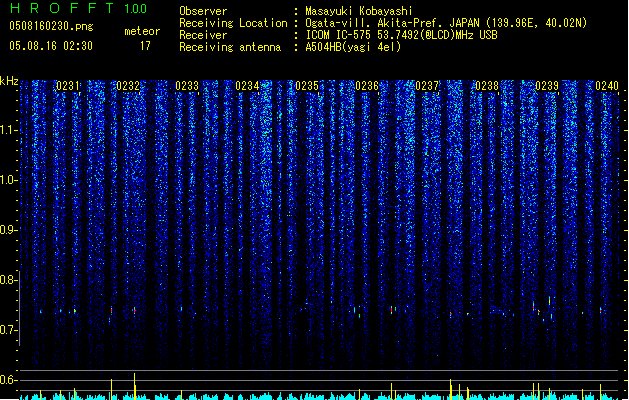Click the meteor count 17

coord(145,46)
